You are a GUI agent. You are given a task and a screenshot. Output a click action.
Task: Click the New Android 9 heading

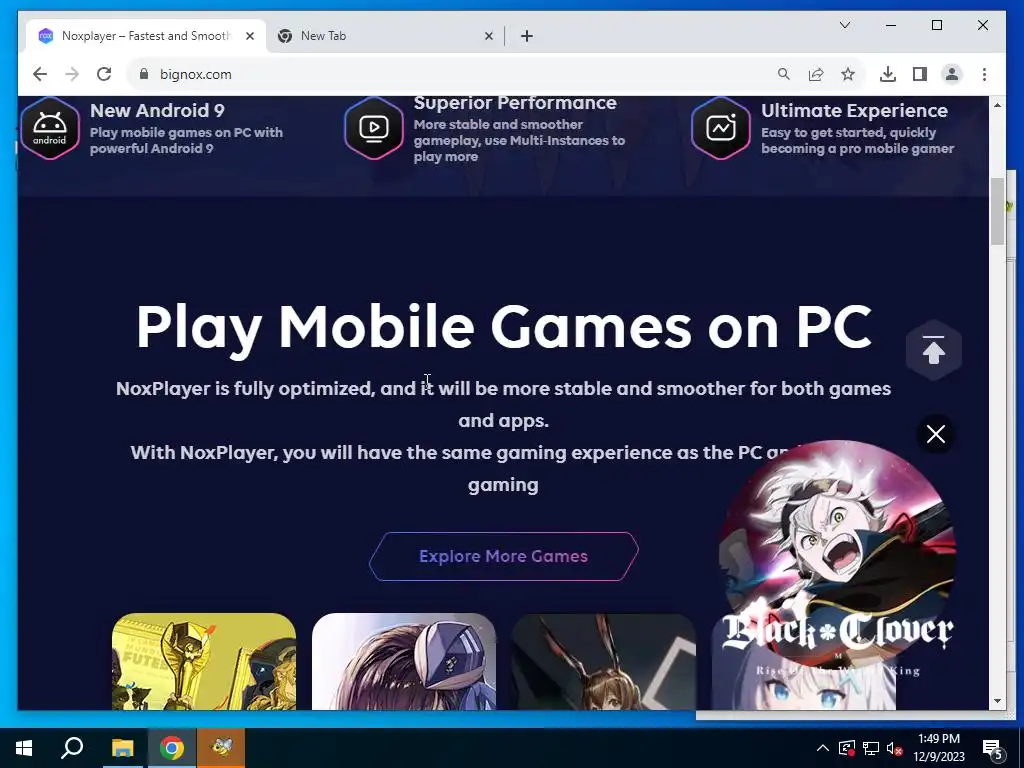(157, 110)
